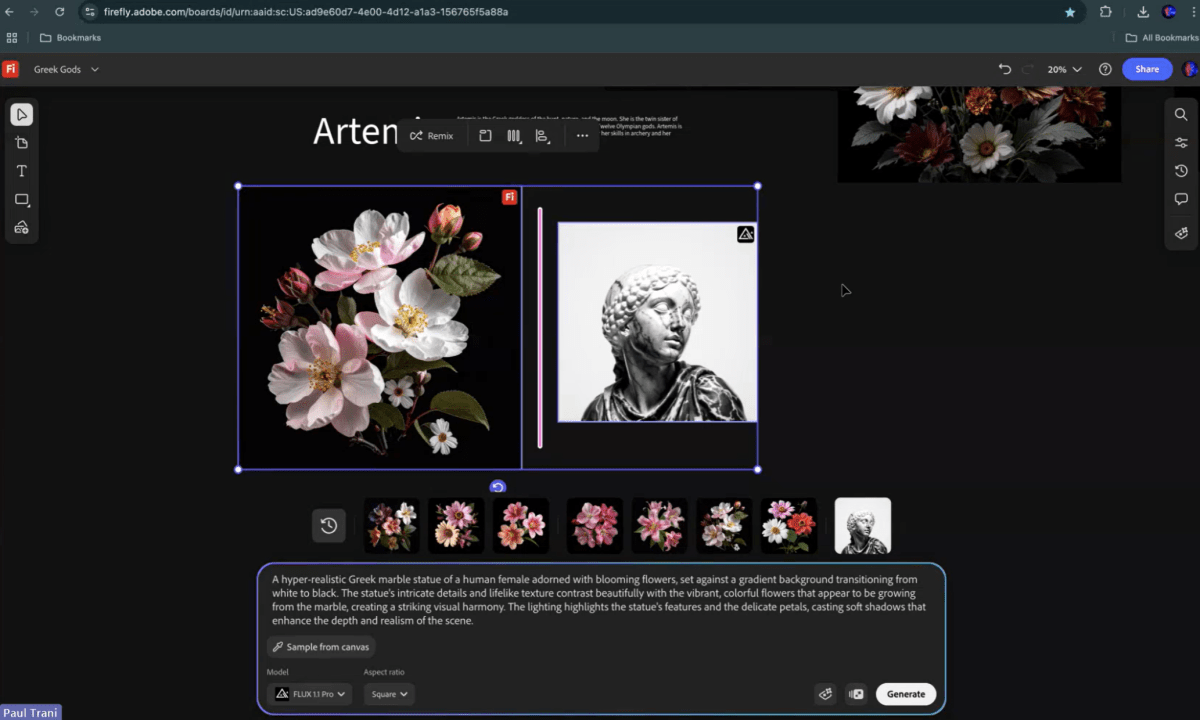The width and height of the screenshot is (1200, 720).
Task: Open the adjustments sliders panel icon
Action: 1181,142
